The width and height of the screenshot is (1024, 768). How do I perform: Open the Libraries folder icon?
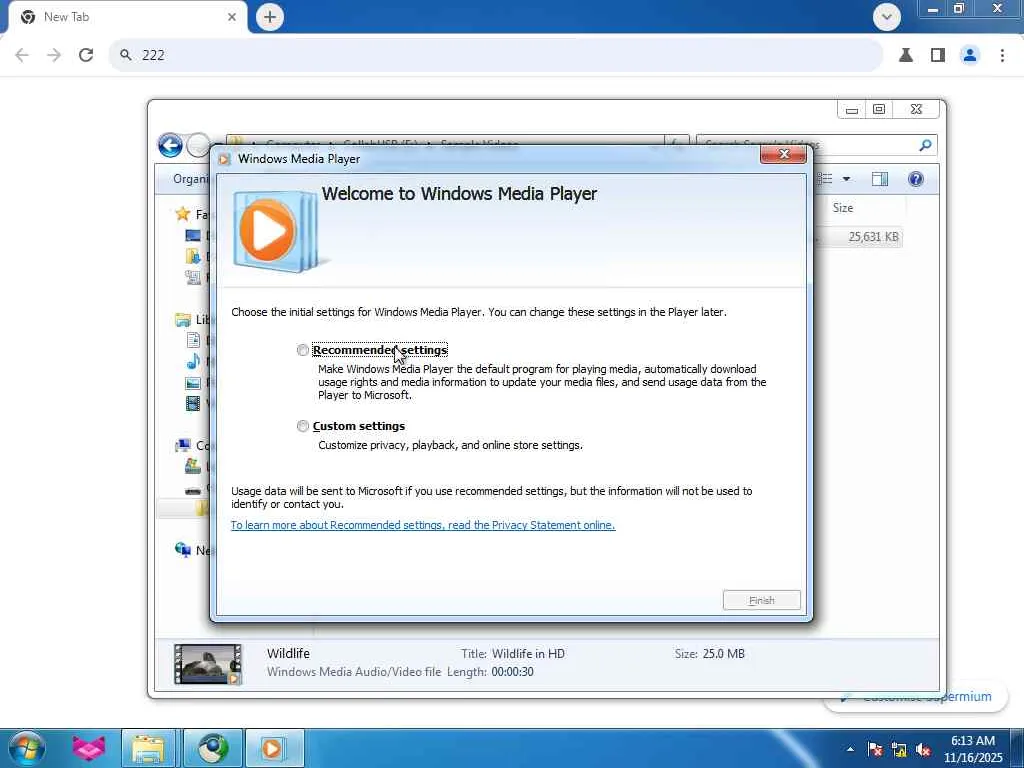[x=182, y=319]
